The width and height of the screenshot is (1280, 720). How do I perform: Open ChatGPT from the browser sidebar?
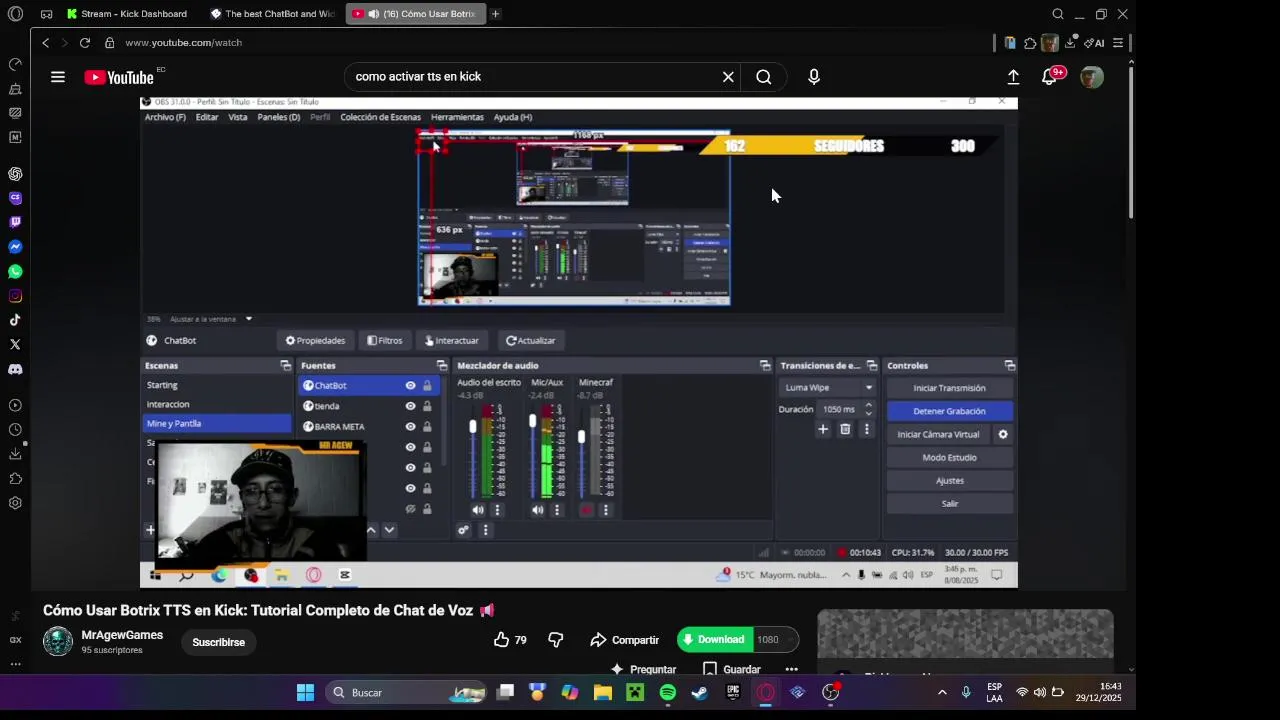15,174
